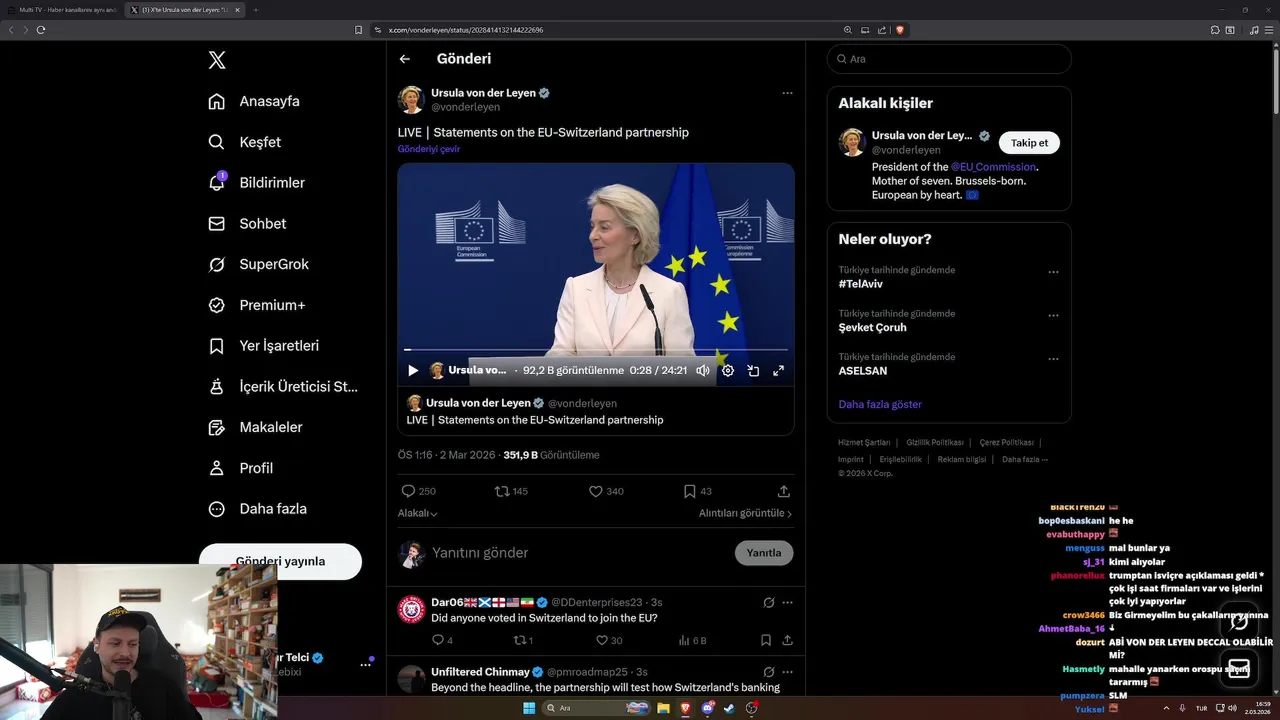Screen dimensions: 1280x720
Task: Open account switcher dots near Telci
Action: [366, 664]
